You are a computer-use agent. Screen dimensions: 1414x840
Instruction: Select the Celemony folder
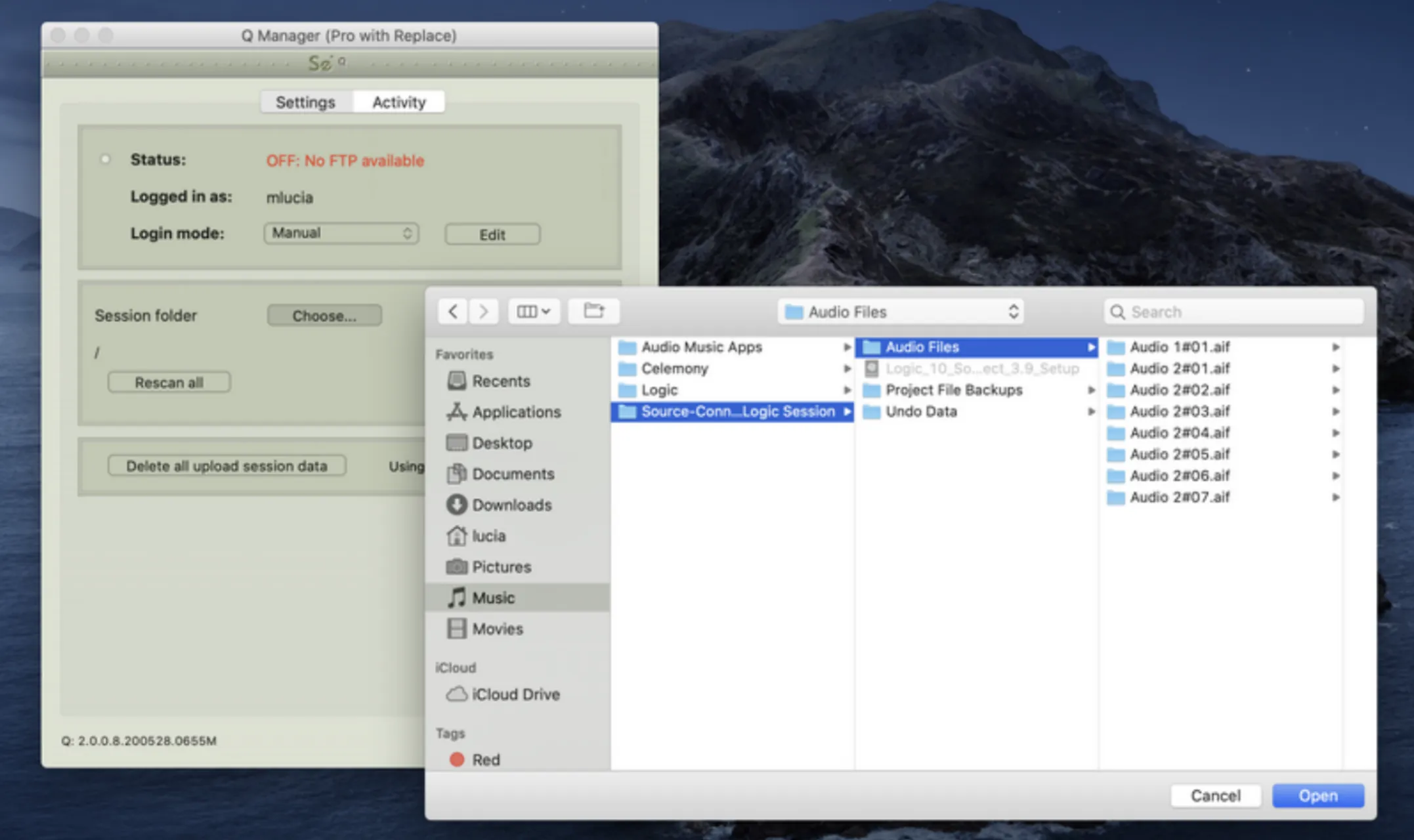[x=732, y=369]
